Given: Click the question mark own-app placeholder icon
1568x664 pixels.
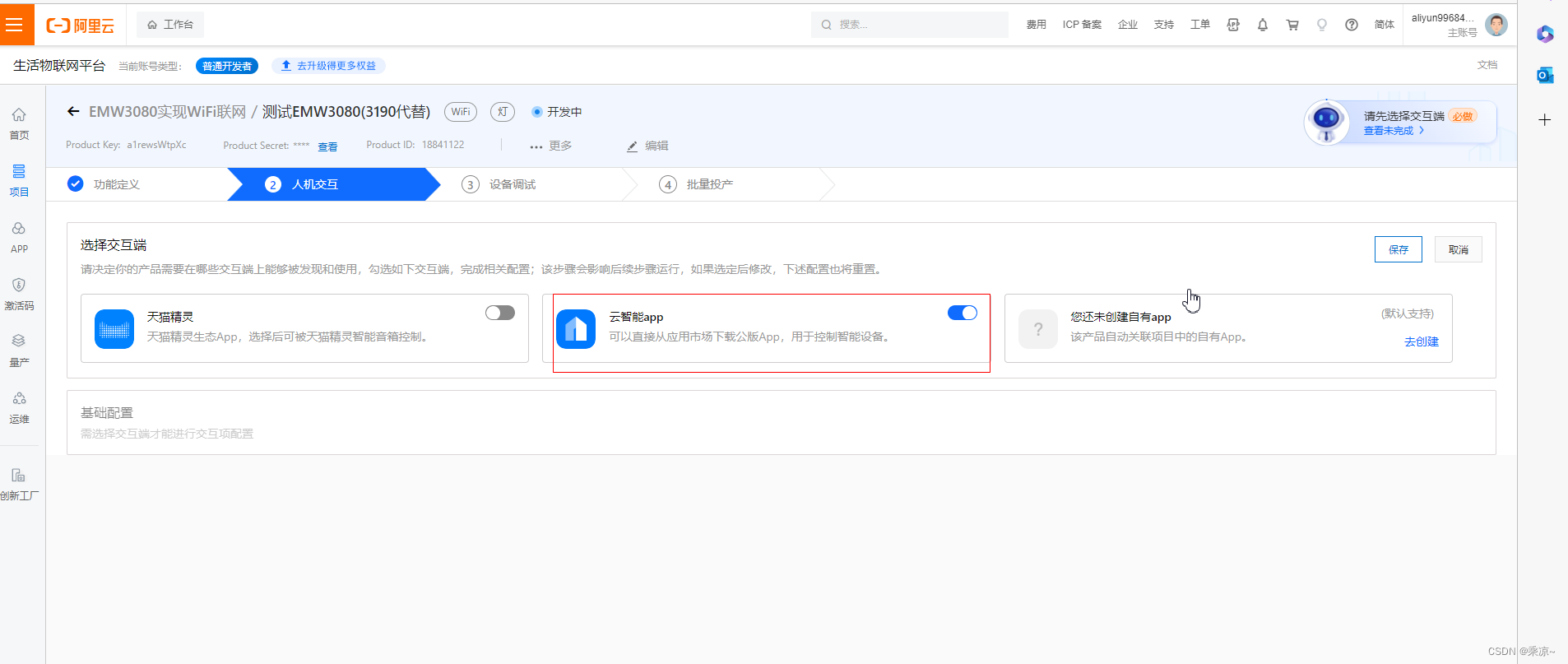Looking at the screenshot, I should 1038,329.
